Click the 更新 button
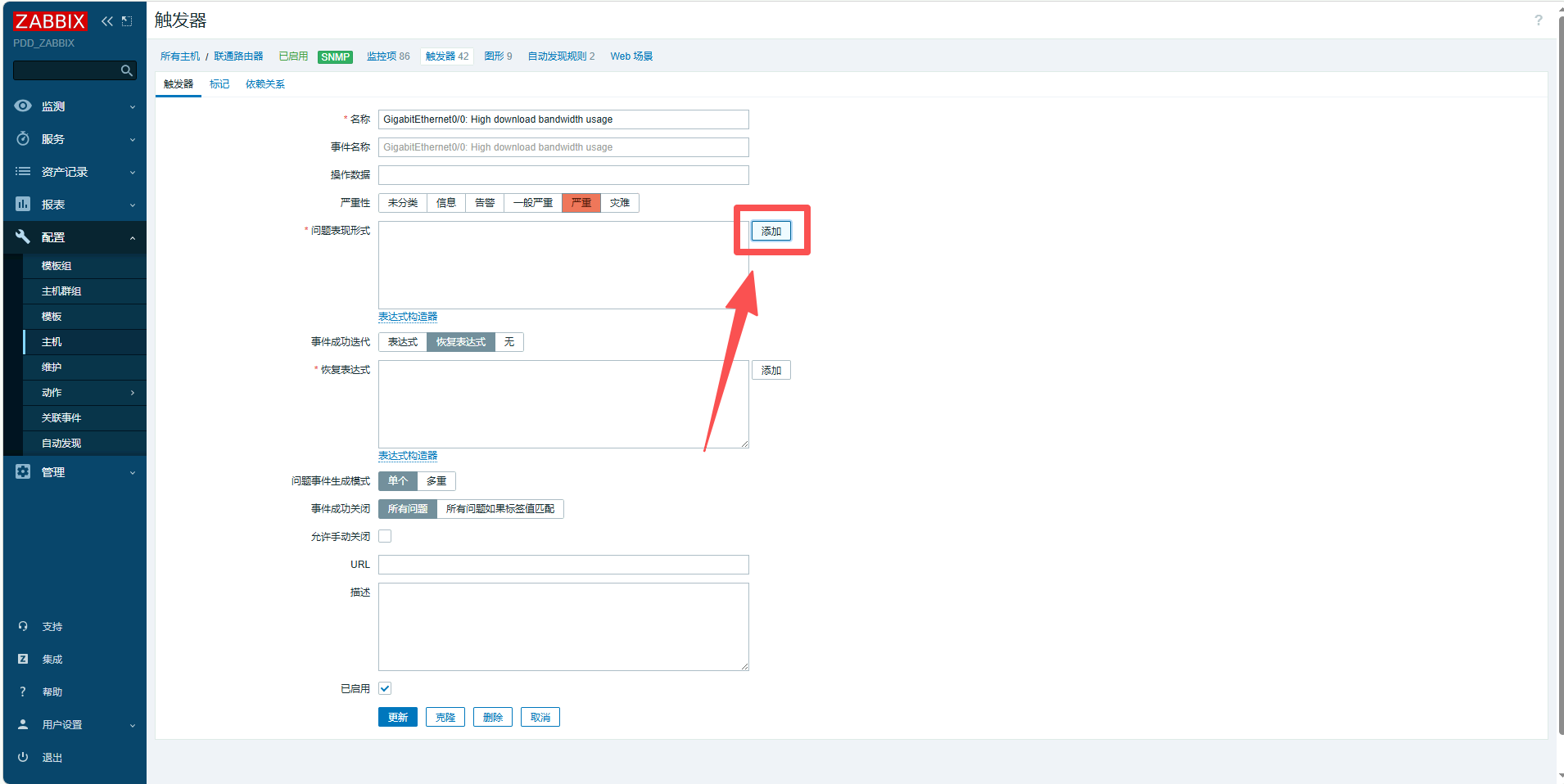Image resolution: width=1564 pixels, height=784 pixels. [398, 718]
